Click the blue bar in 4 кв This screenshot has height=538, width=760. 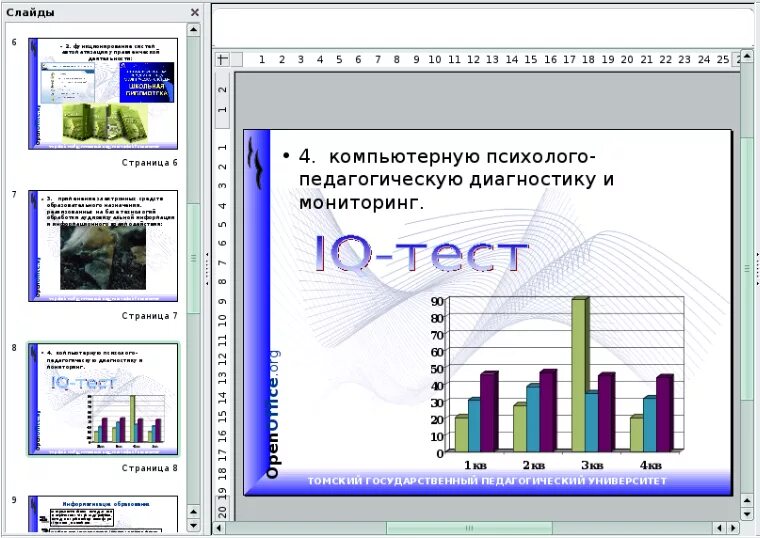[650, 424]
